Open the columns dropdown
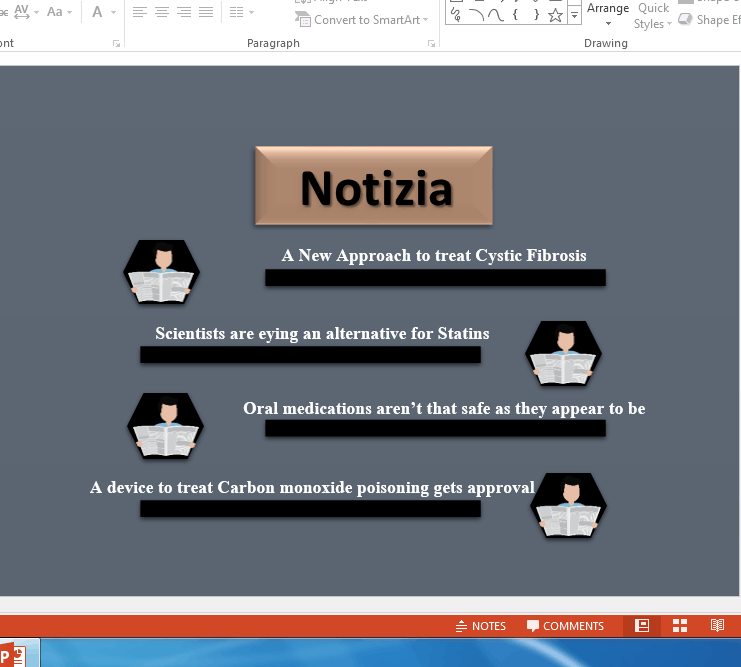 [241, 11]
